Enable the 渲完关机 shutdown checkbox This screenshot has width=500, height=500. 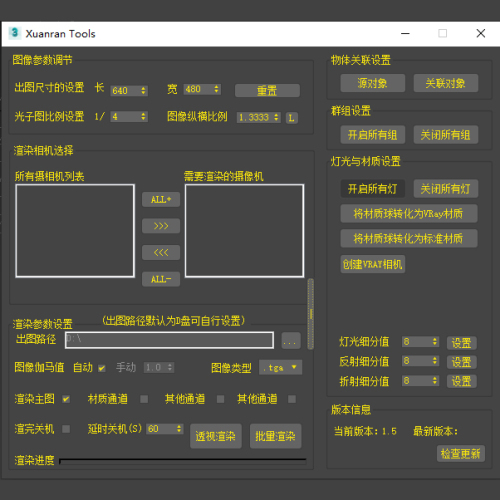click(x=66, y=429)
